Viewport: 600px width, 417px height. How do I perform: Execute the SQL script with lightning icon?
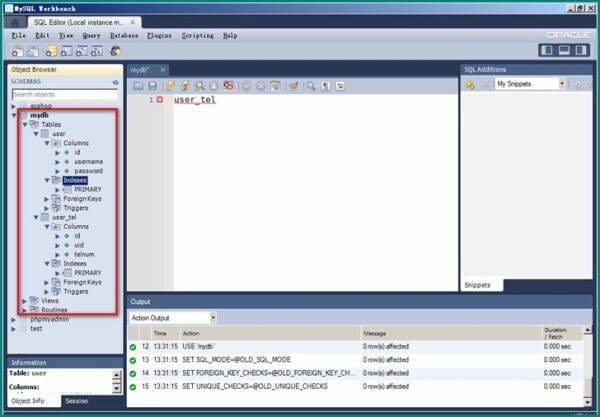(171, 86)
